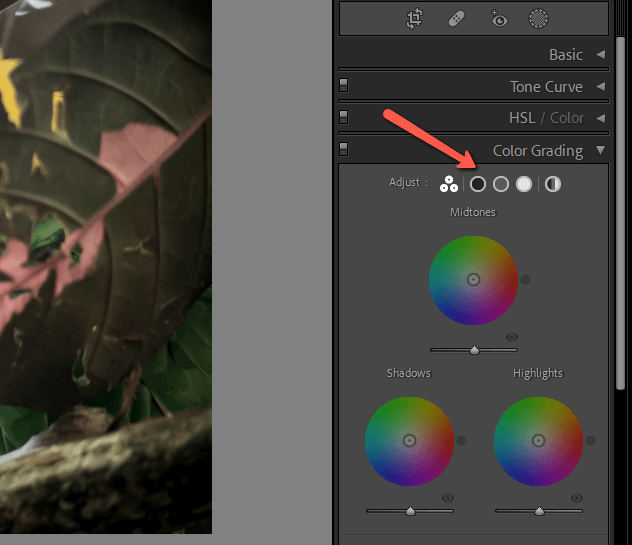The height and width of the screenshot is (545, 632).
Task: Select the three-way adjust view icon
Action: pyautogui.click(x=449, y=184)
